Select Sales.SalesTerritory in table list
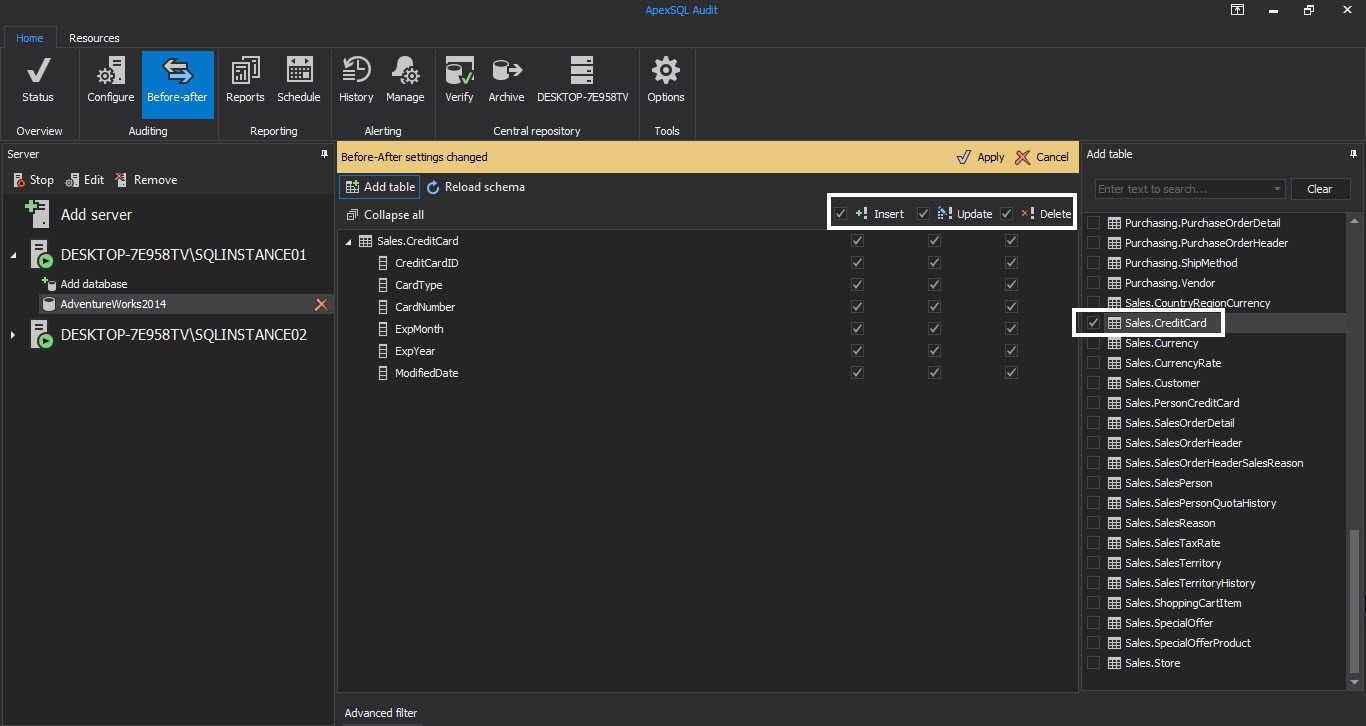This screenshot has width=1366, height=726. point(1173,563)
